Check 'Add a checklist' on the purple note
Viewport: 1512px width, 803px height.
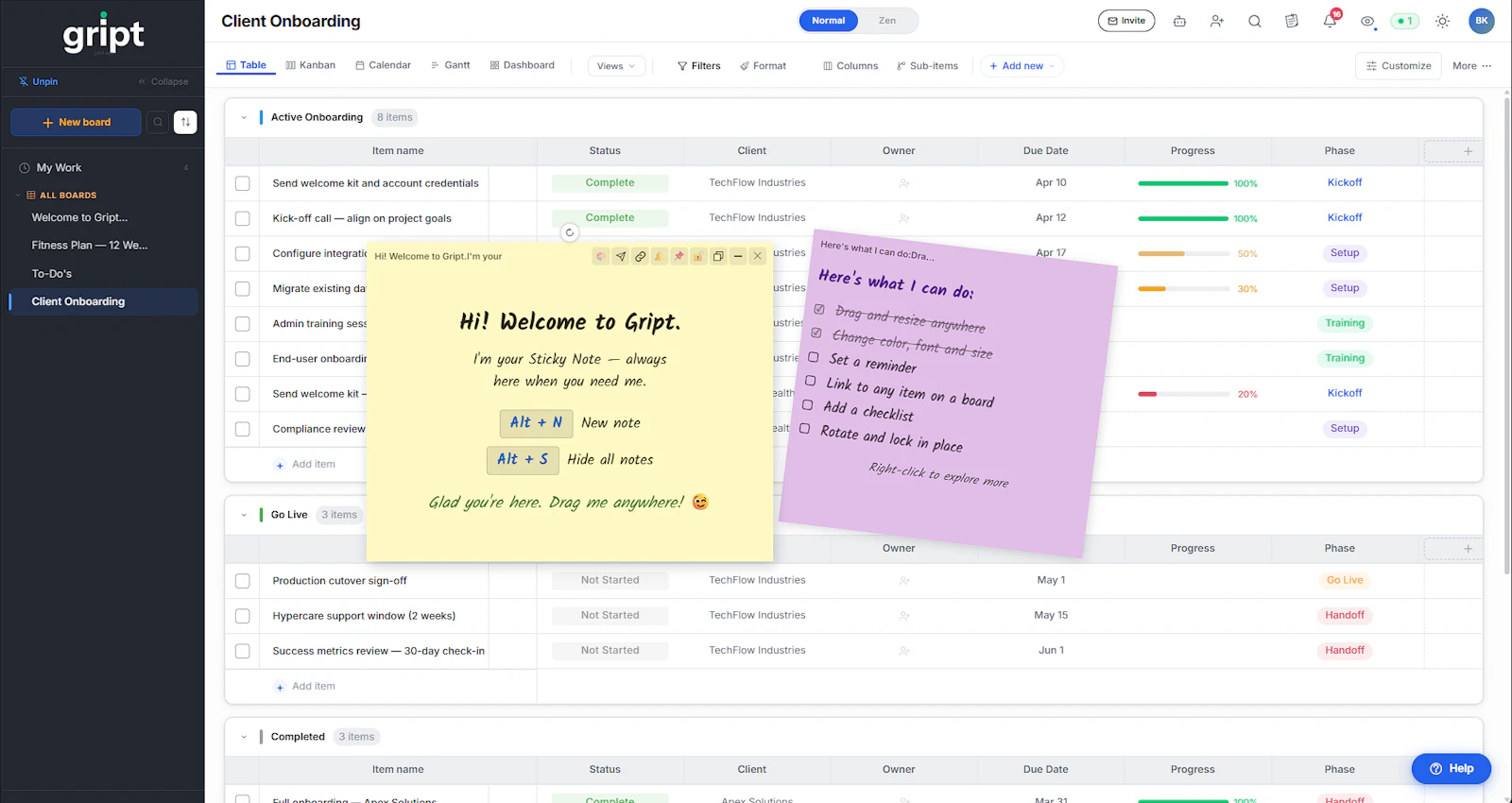pyautogui.click(x=807, y=404)
